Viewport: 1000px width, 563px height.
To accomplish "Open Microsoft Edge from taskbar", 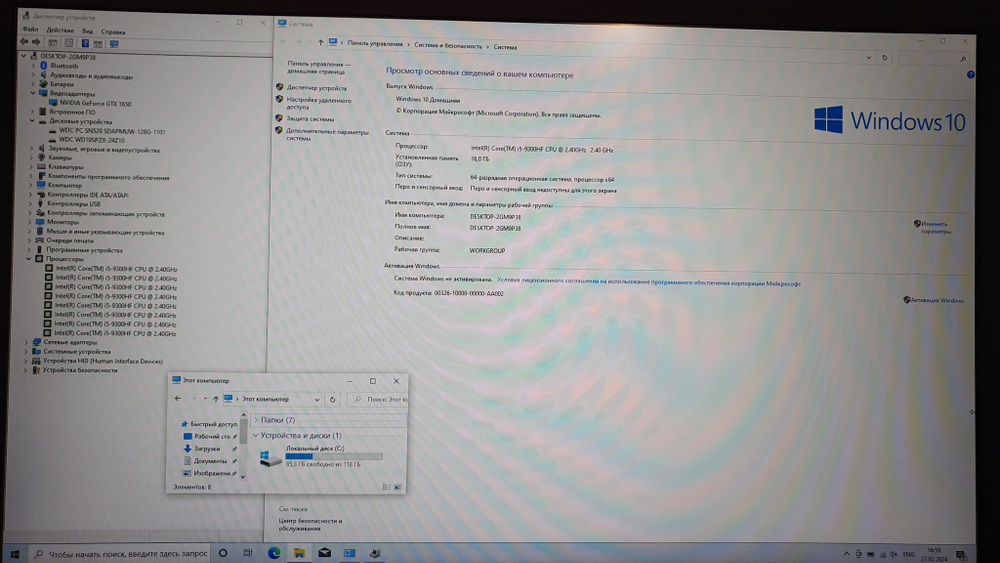I will [274, 553].
